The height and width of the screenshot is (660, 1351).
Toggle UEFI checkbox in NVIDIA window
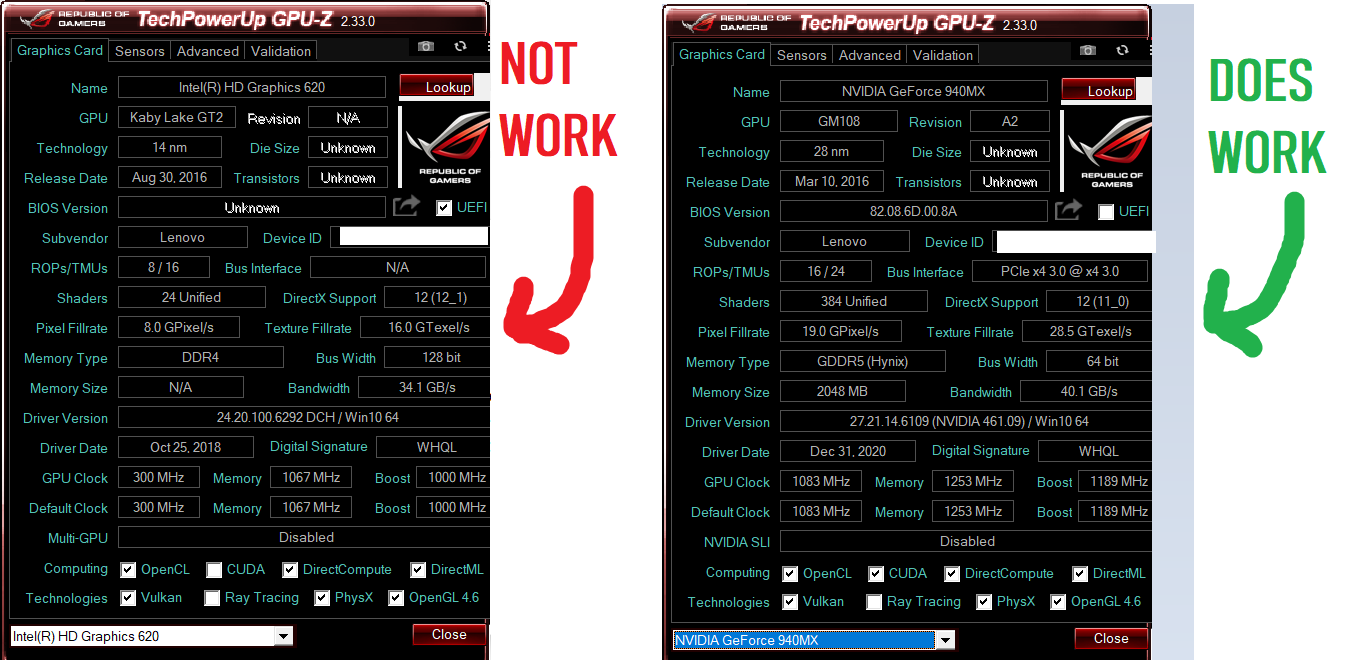1106,212
